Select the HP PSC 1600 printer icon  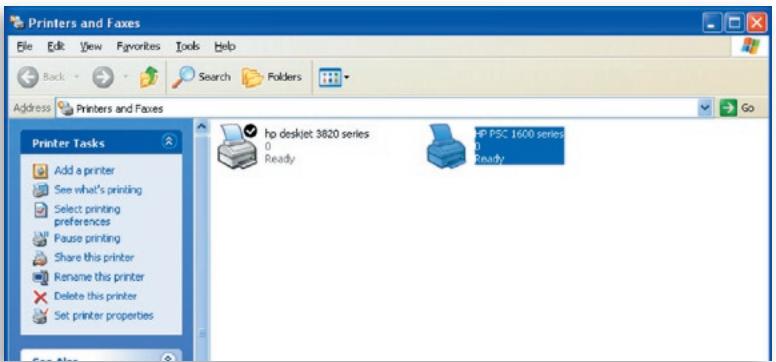point(446,146)
